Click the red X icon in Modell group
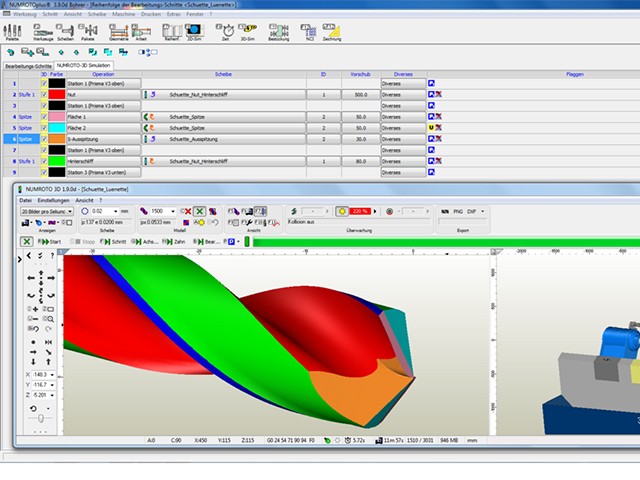This screenshot has height=480, width=640. [186, 211]
